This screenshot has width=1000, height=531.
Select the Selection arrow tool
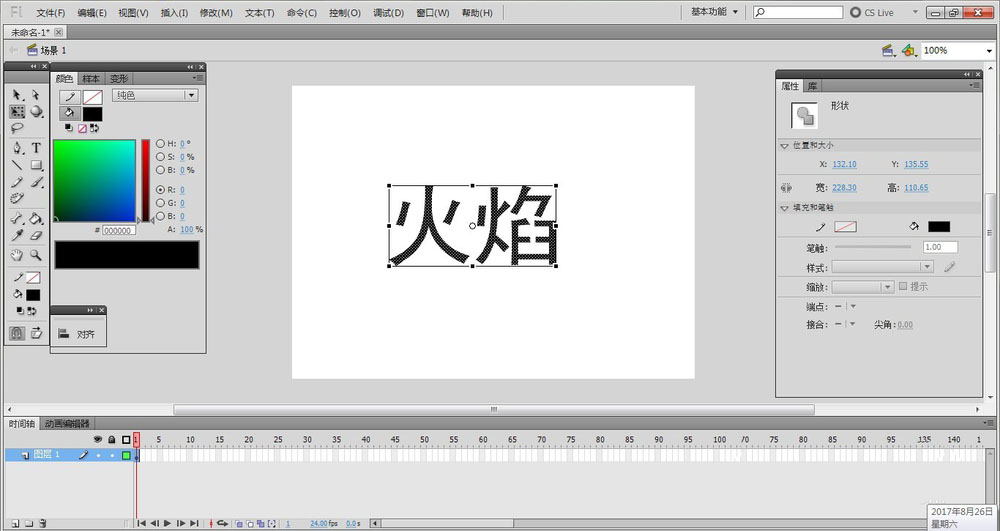click(x=17, y=95)
